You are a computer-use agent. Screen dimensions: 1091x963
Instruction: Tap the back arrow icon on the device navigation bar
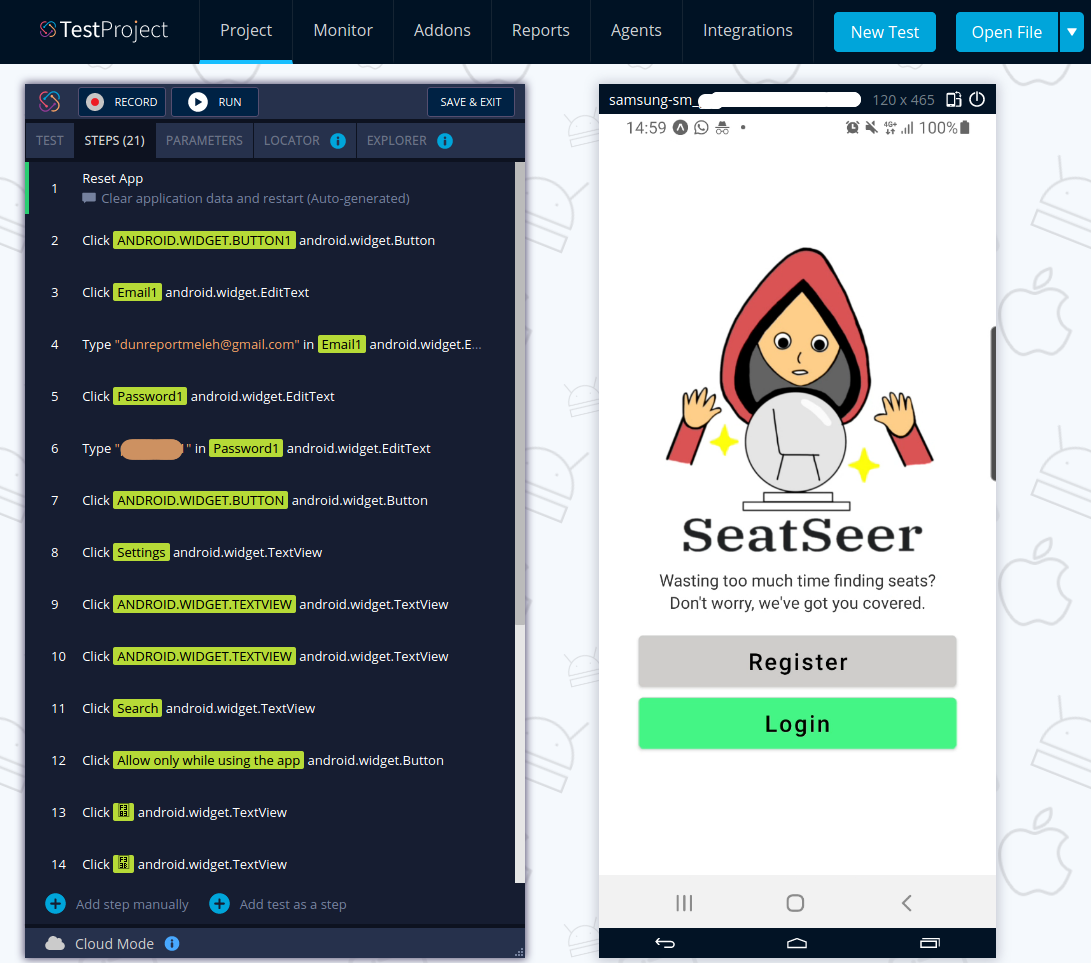(x=663, y=943)
